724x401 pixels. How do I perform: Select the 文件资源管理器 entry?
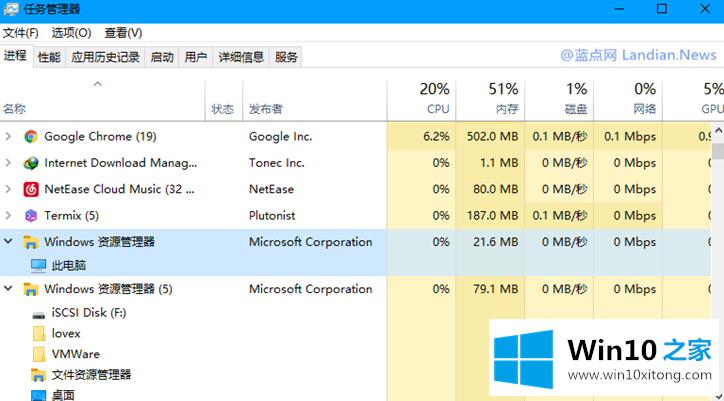(x=91, y=375)
